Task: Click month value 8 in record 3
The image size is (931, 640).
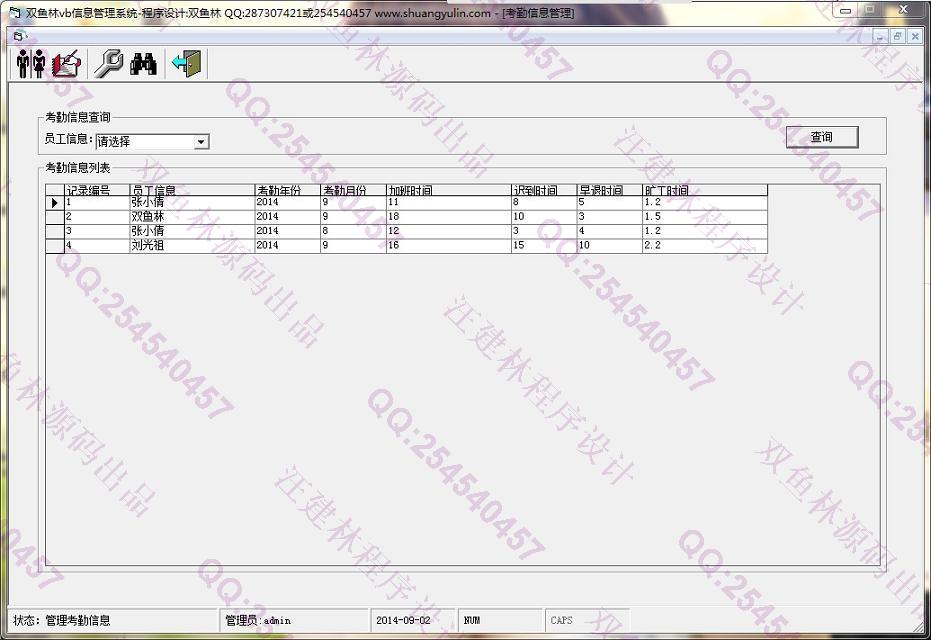Action: 353,232
